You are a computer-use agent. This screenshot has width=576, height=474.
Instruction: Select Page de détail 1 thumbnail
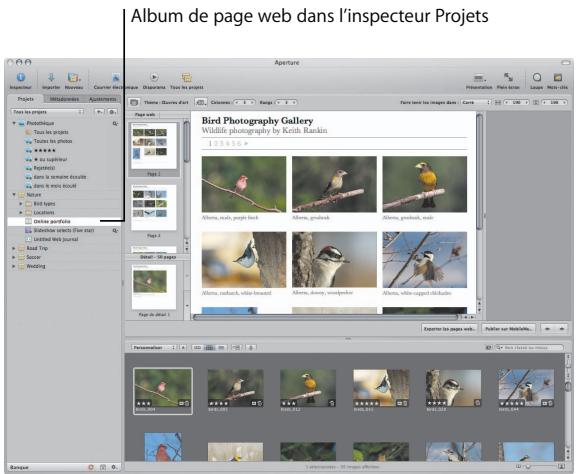click(154, 287)
